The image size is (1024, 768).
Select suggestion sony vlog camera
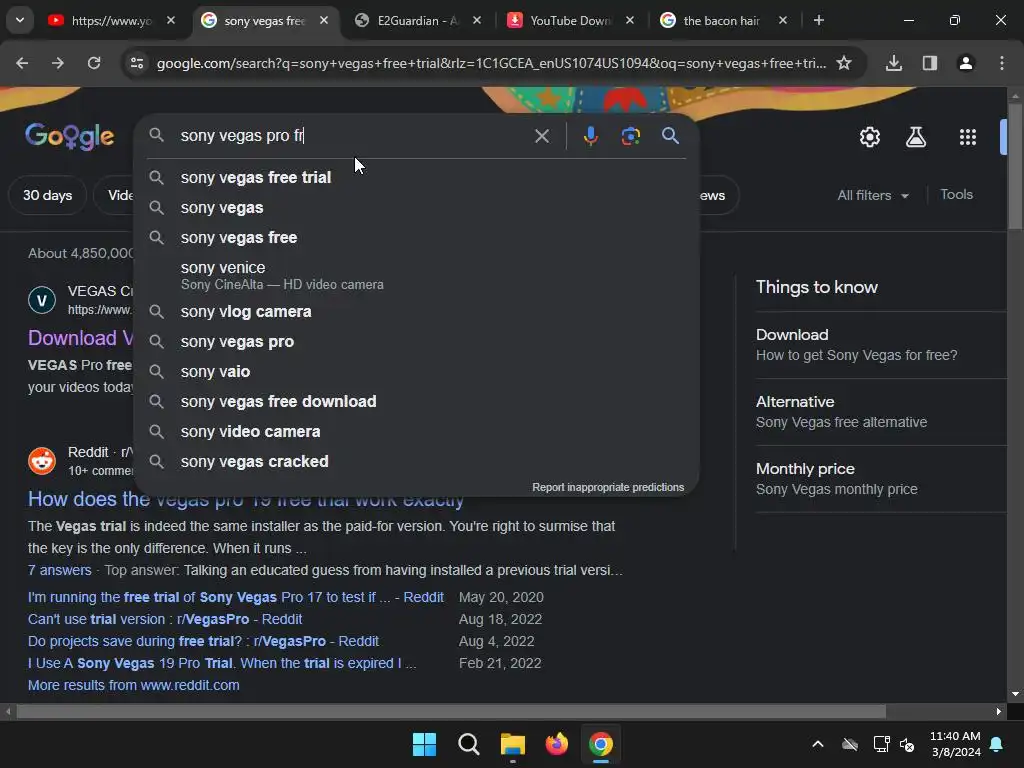point(416,312)
